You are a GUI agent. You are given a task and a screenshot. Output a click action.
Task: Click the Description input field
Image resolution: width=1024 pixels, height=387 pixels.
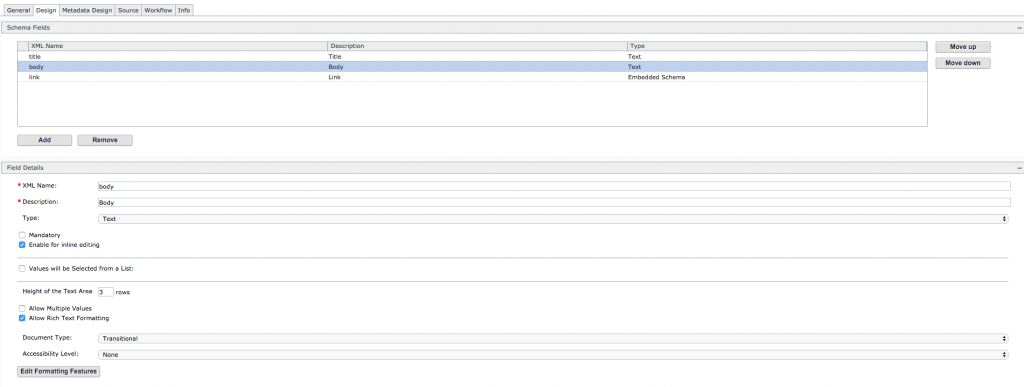pyautogui.click(x=554, y=202)
